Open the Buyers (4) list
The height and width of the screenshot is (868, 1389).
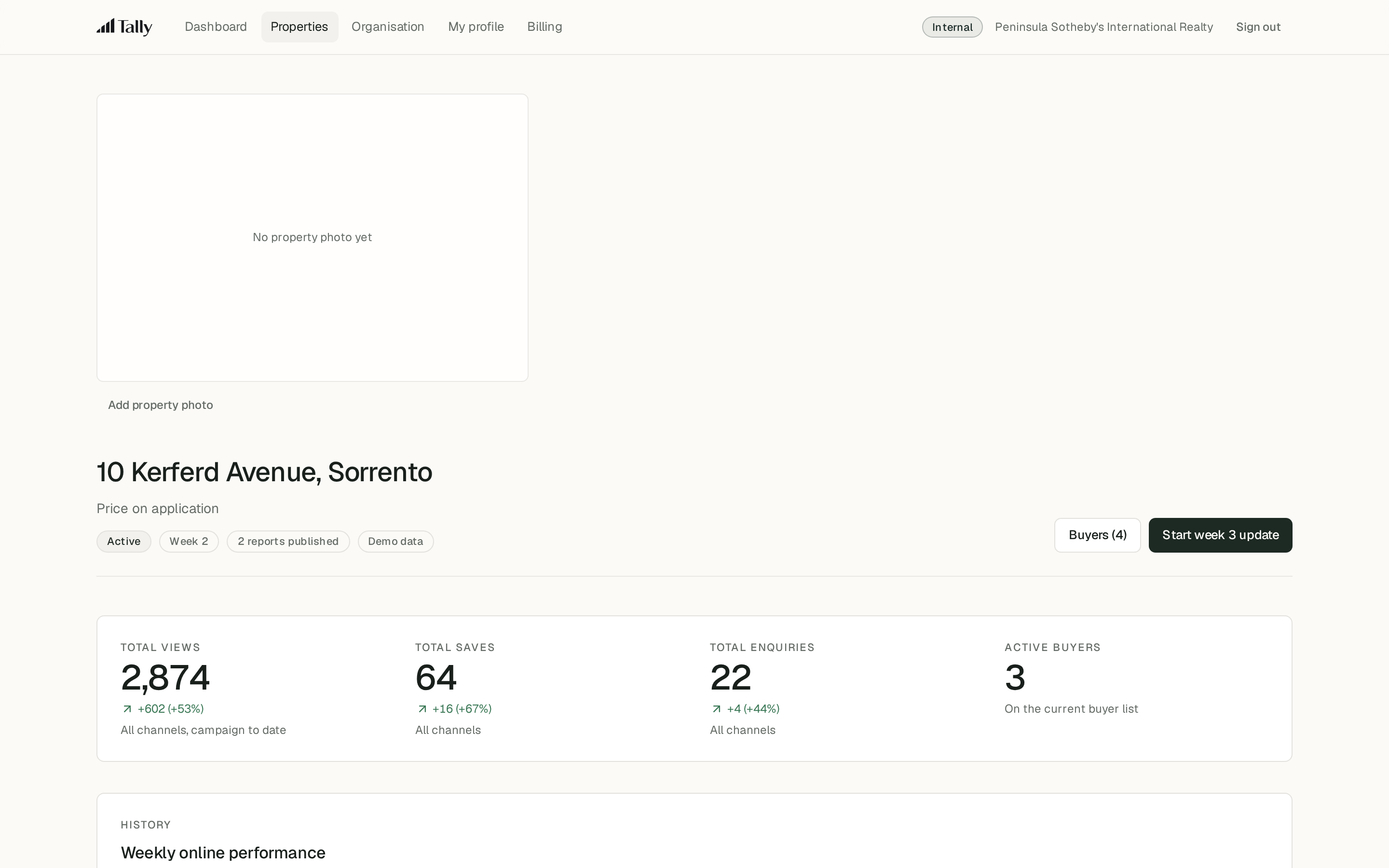coord(1097,535)
